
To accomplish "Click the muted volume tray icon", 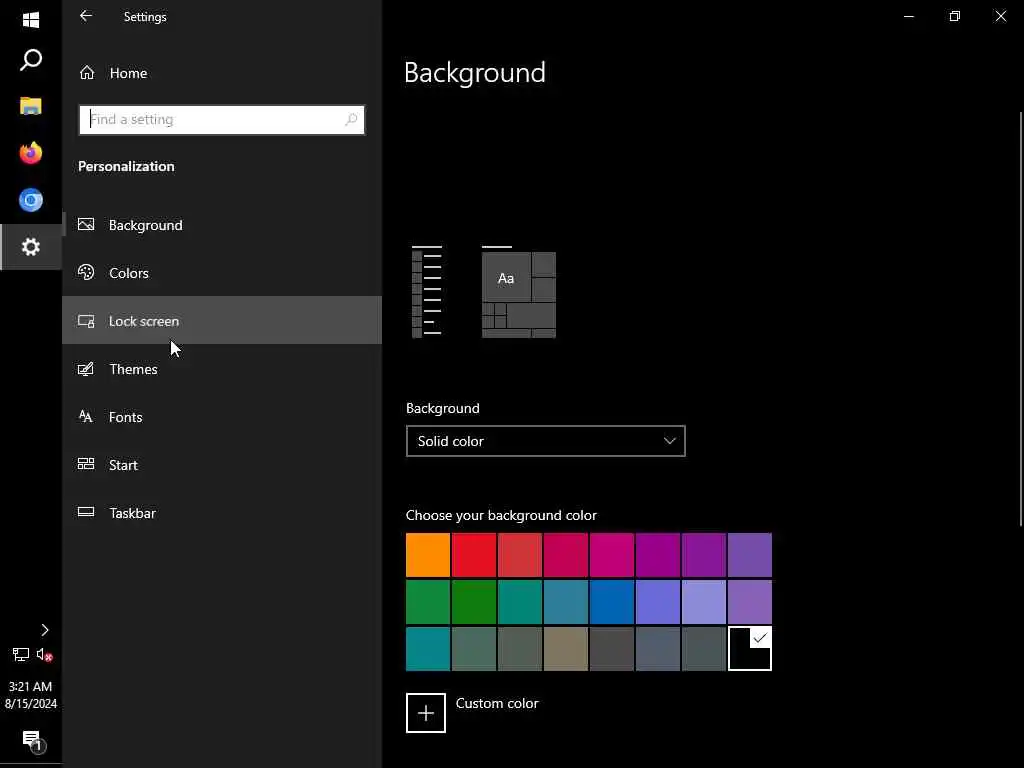I will 44,655.
